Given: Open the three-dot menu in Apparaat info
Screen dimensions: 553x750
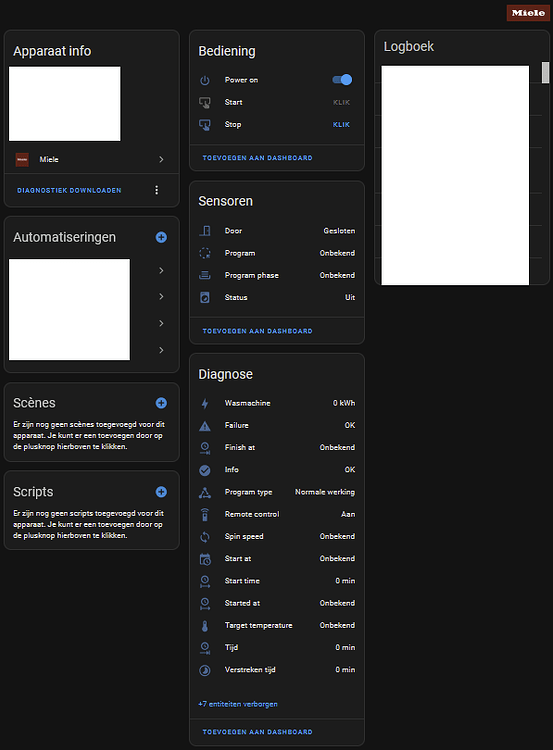Looking at the screenshot, I should 156,190.
